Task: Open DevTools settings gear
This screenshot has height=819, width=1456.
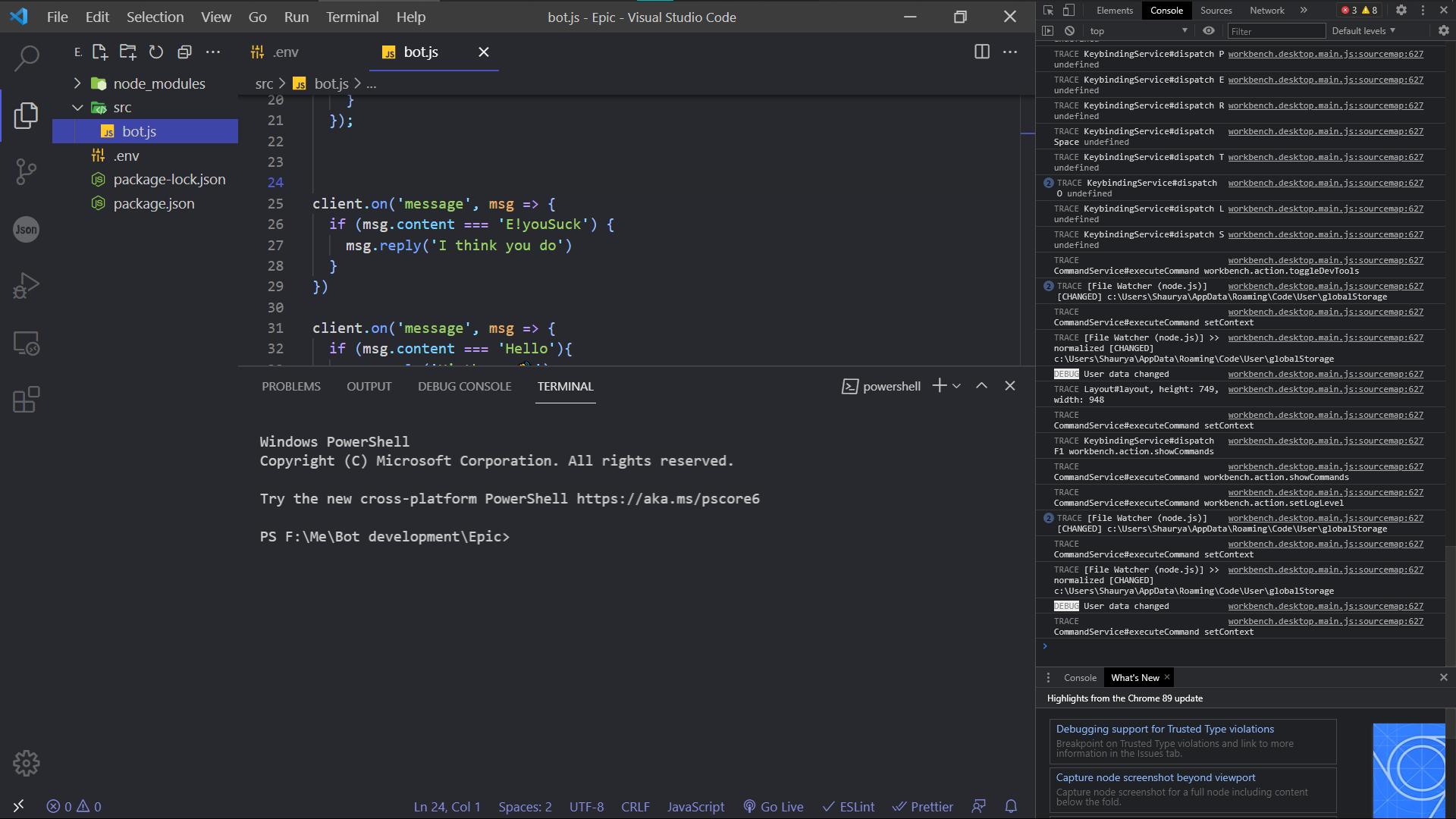Action: (1401, 10)
